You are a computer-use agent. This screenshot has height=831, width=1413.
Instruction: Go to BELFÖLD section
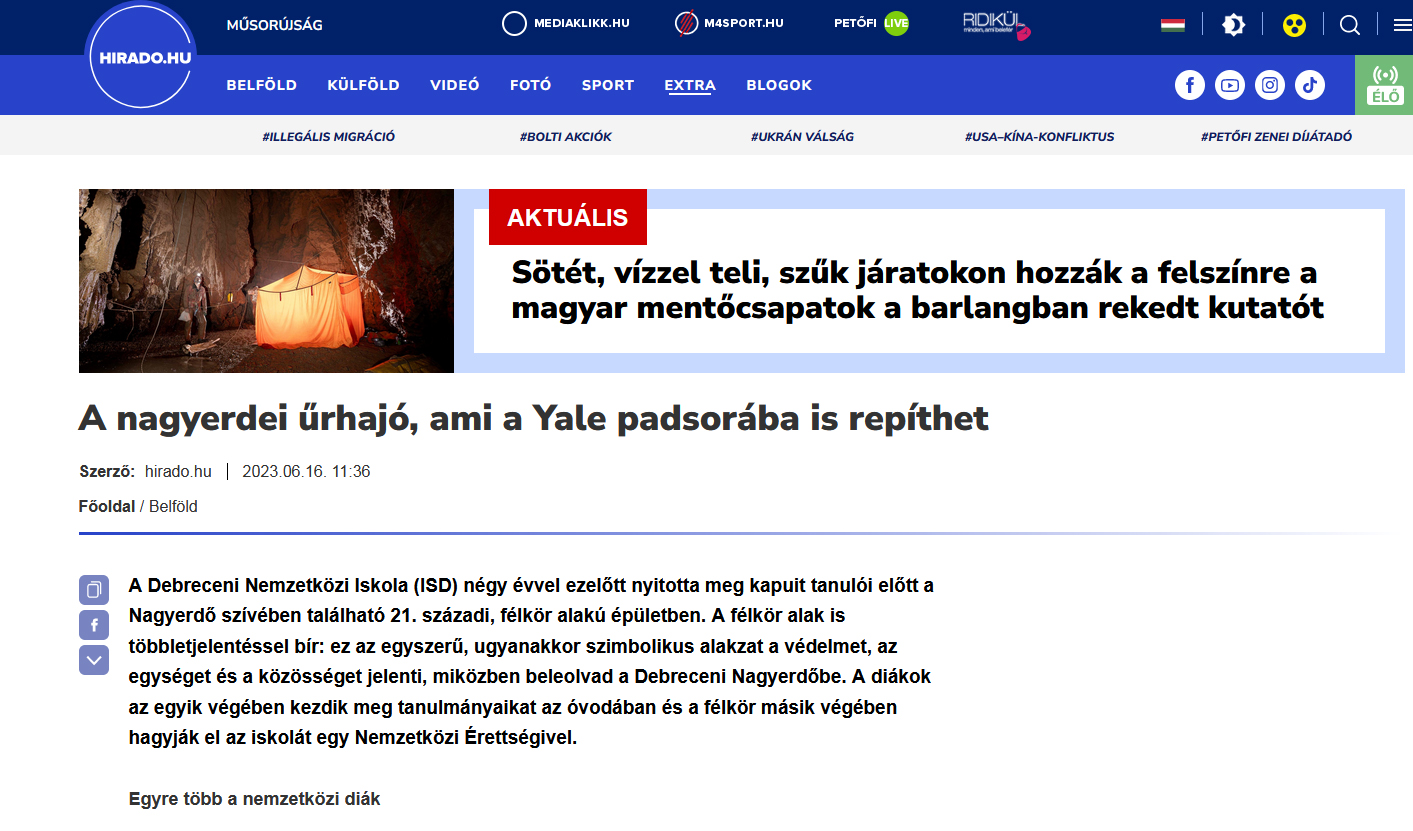(262, 85)
